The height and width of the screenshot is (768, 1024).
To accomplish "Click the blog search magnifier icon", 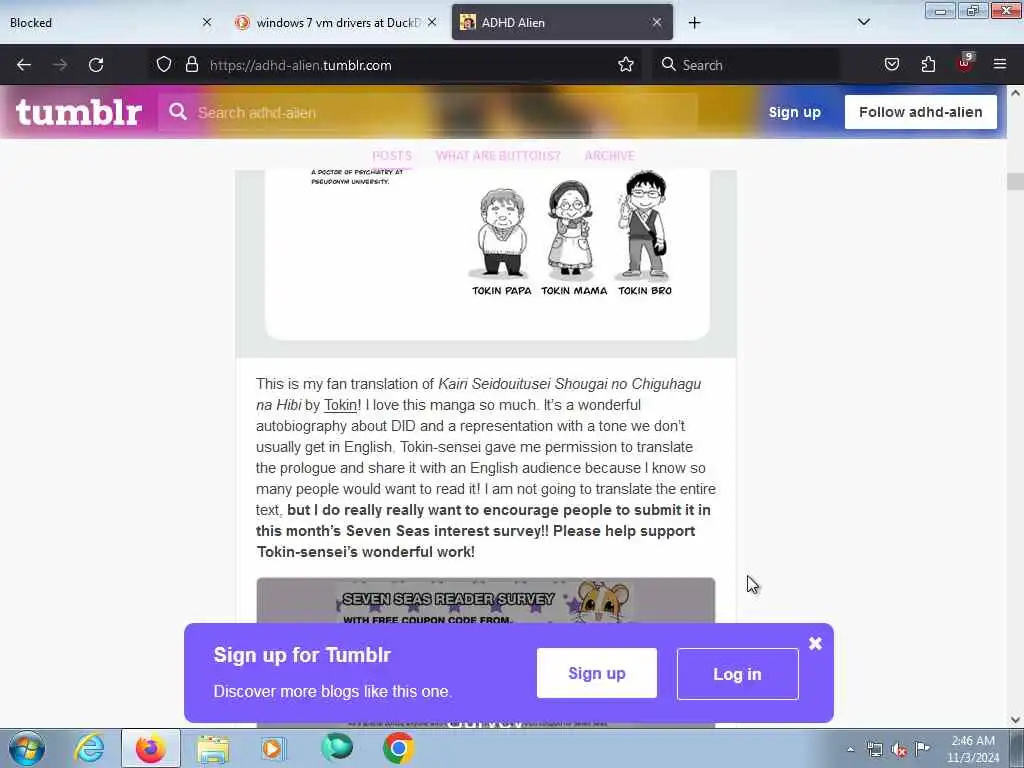I will tap(178, 112).
